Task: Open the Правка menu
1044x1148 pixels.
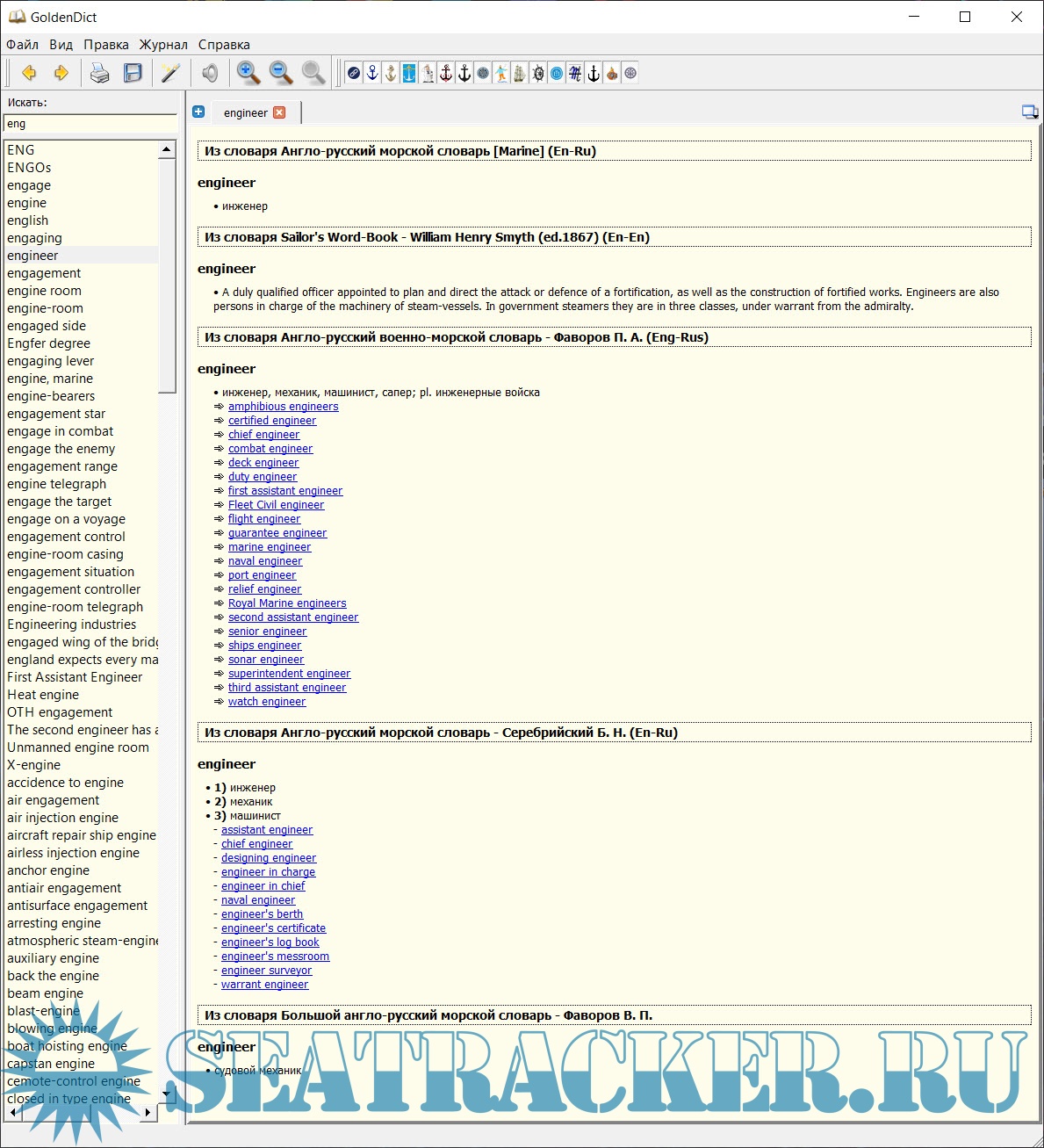Action: pos(106,45)
